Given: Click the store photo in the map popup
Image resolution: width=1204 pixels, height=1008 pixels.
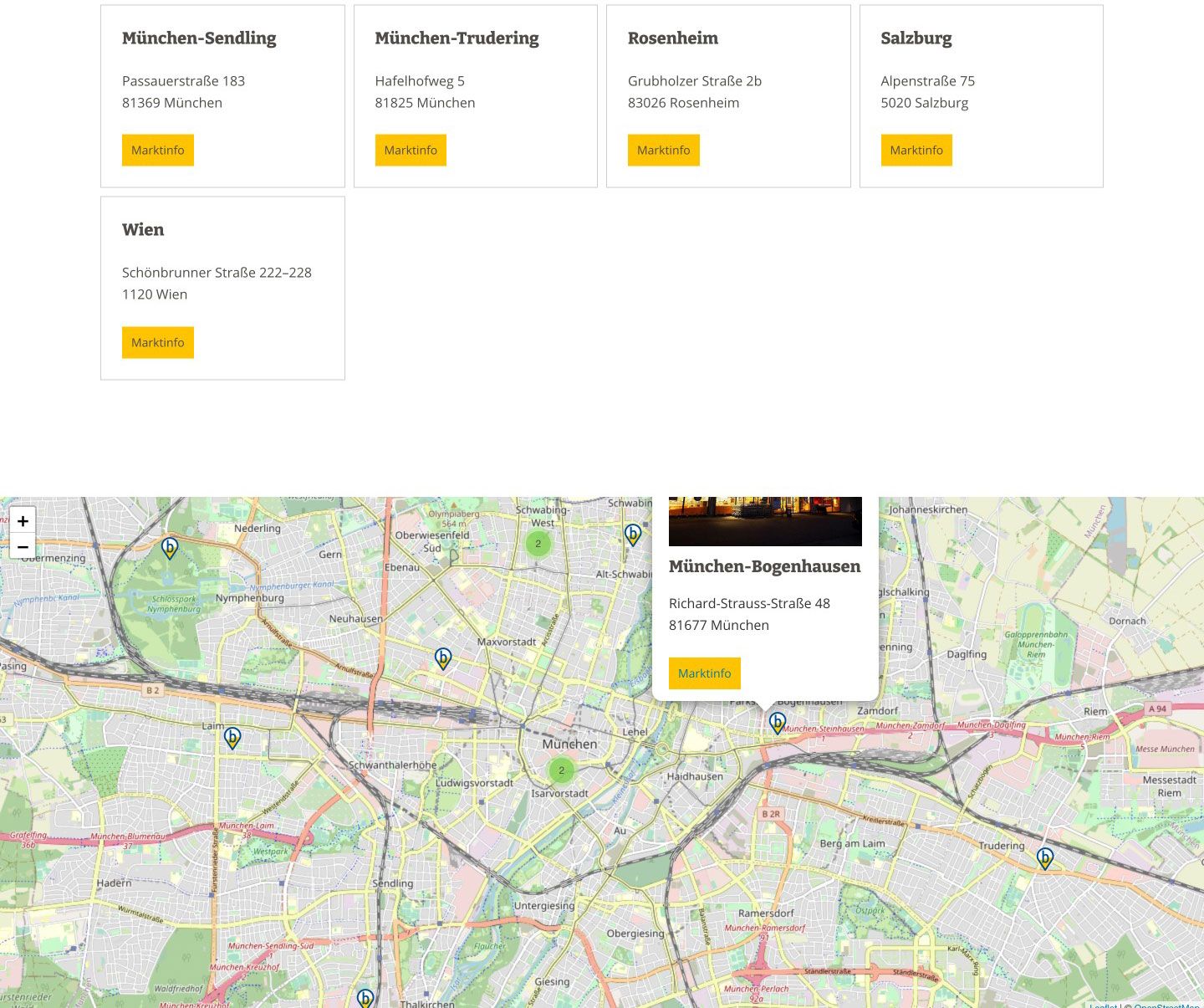Looking at the screenshot, I should click(x=765, y=520).
